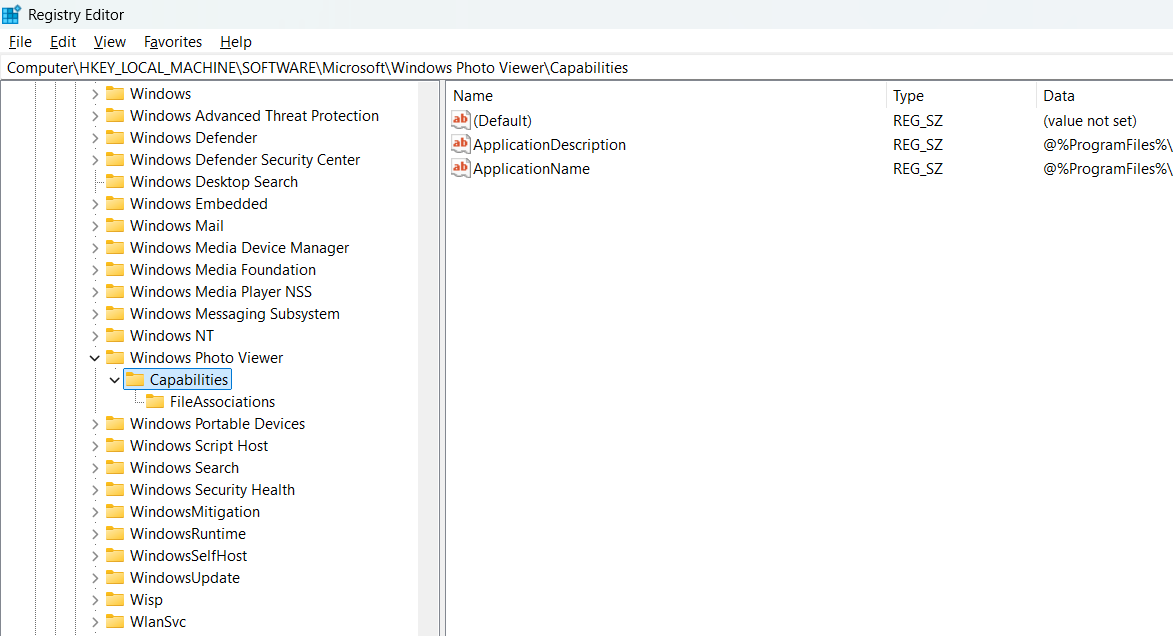Image resolution: width=1173 pixels, height=636 pixels.
Task: Select the Capabilities key label
Action: click(x=189, y=380)
